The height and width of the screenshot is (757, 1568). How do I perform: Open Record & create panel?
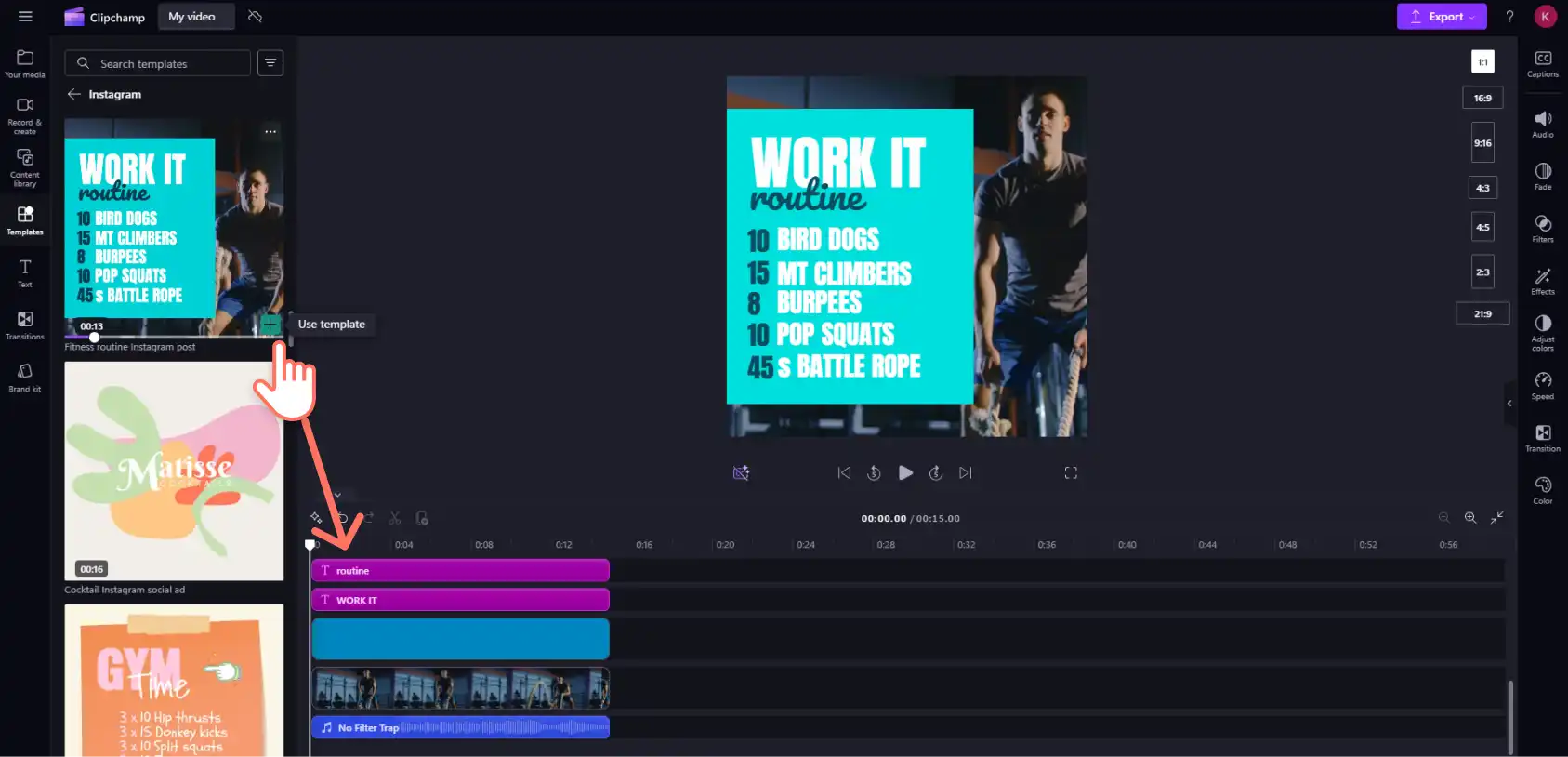pyautogui.click(x=25, y=116)
